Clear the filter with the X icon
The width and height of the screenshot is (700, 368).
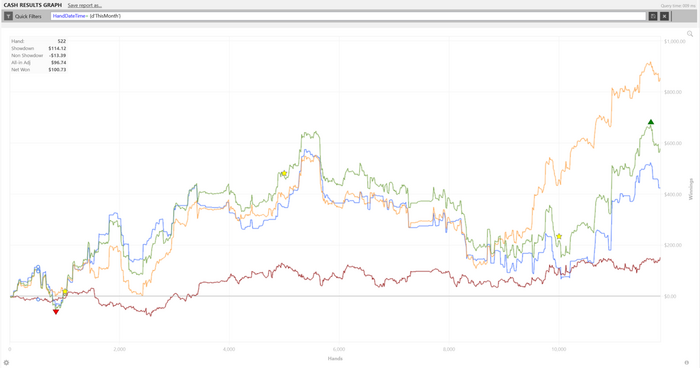coord(664,16)
